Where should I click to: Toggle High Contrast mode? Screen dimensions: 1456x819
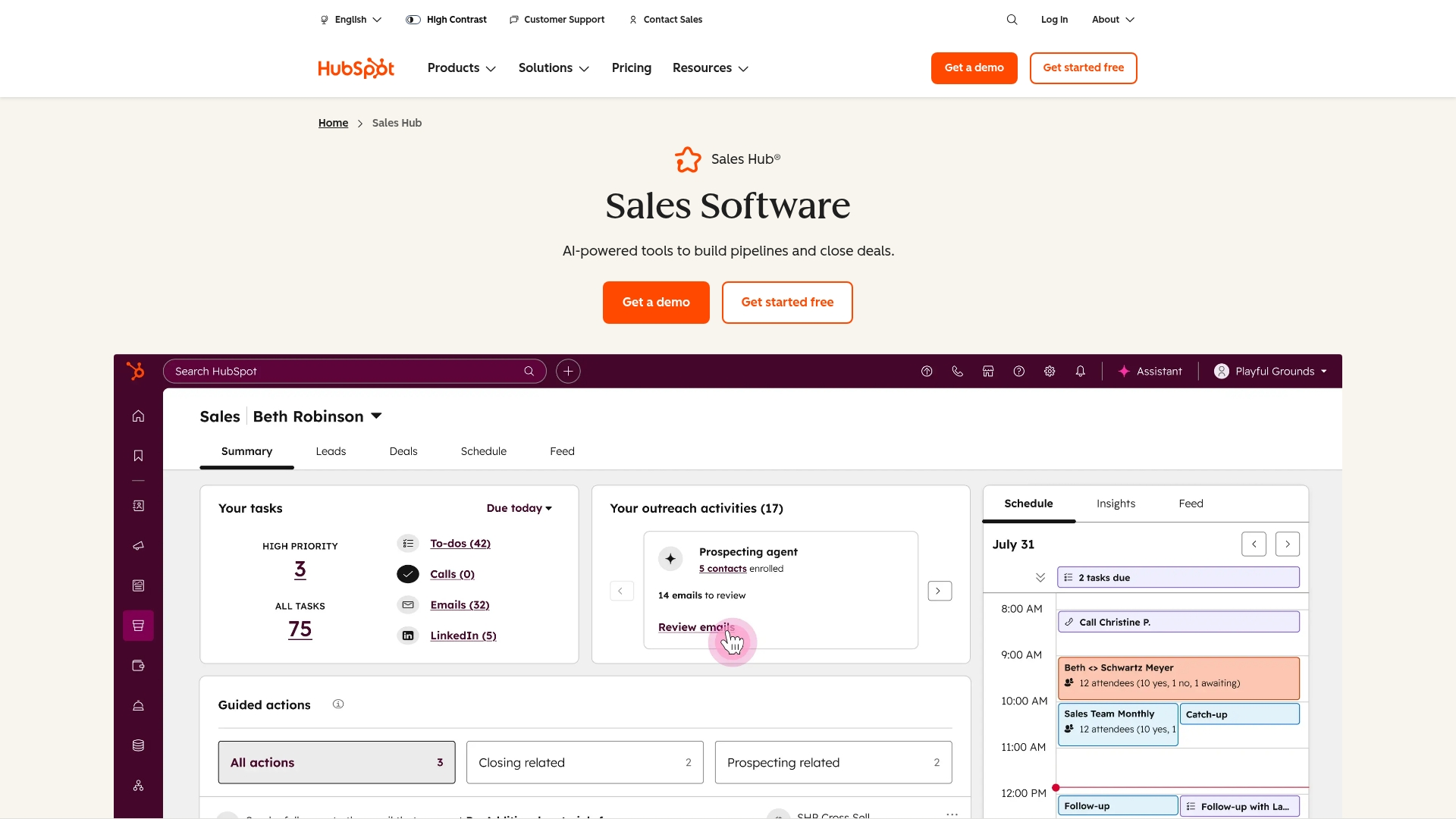447,19
